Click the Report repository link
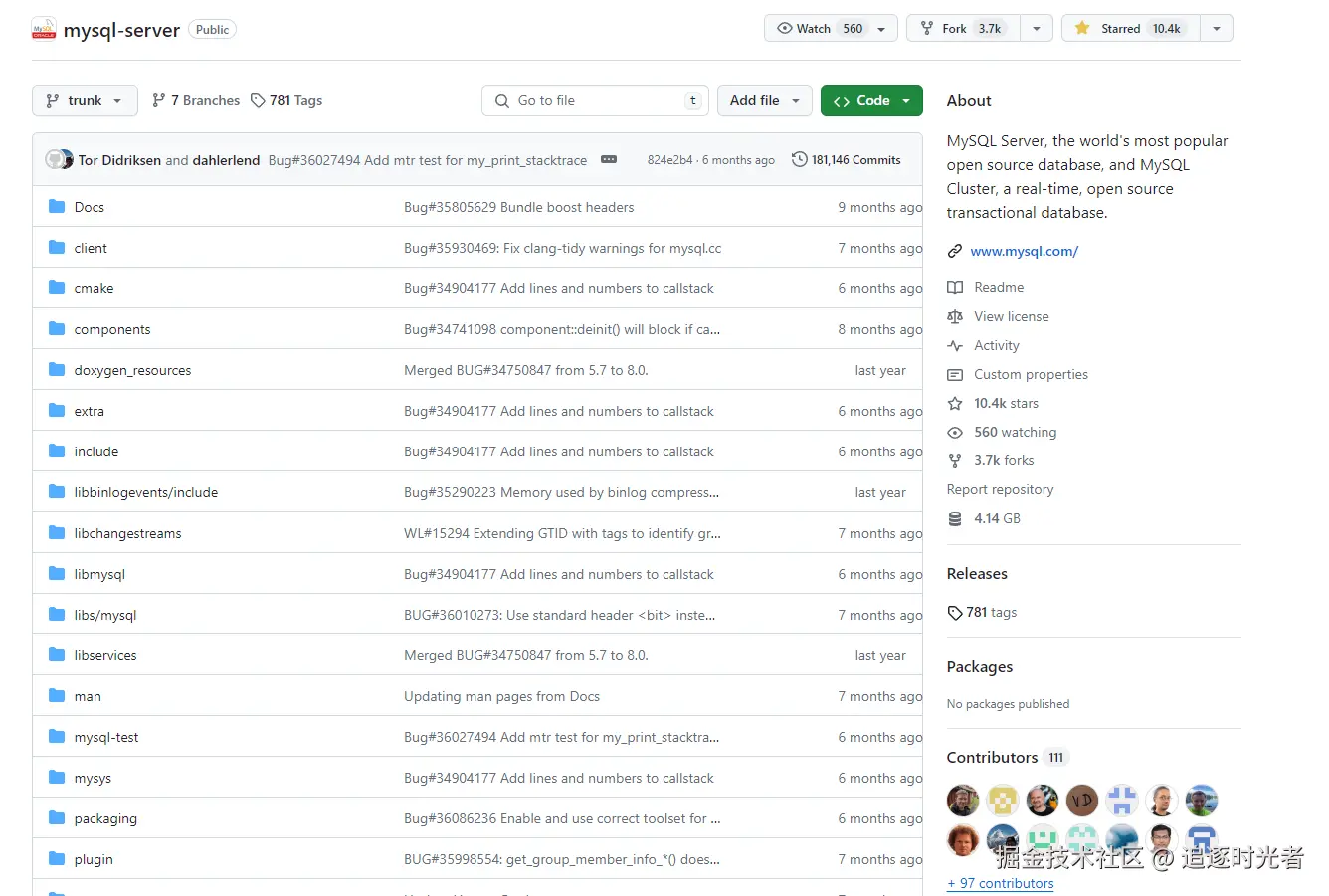 pyautogui.click(x=1000, y=489)
